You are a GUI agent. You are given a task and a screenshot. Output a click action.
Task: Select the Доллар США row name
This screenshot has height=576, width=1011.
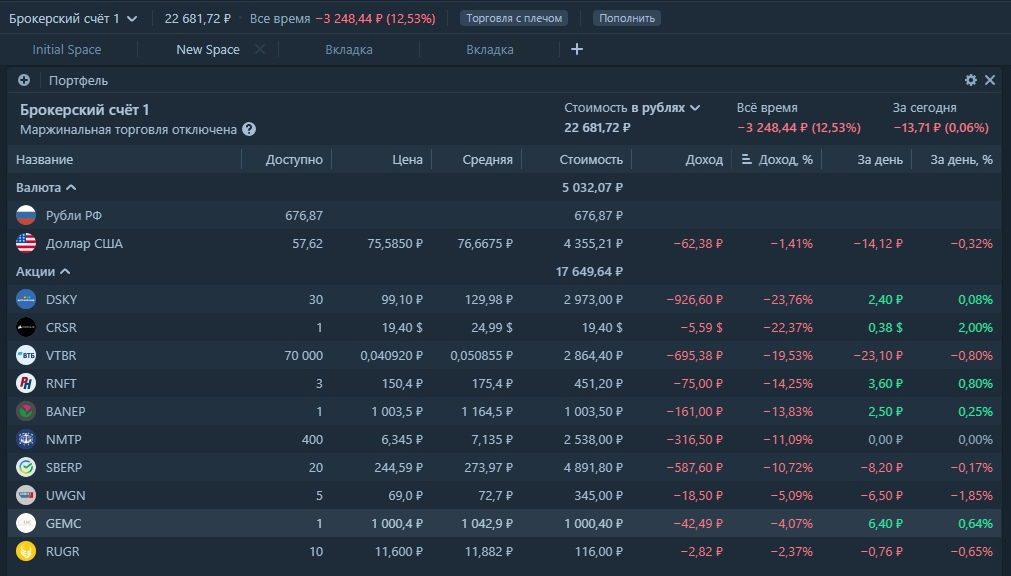tap(84, 243)
